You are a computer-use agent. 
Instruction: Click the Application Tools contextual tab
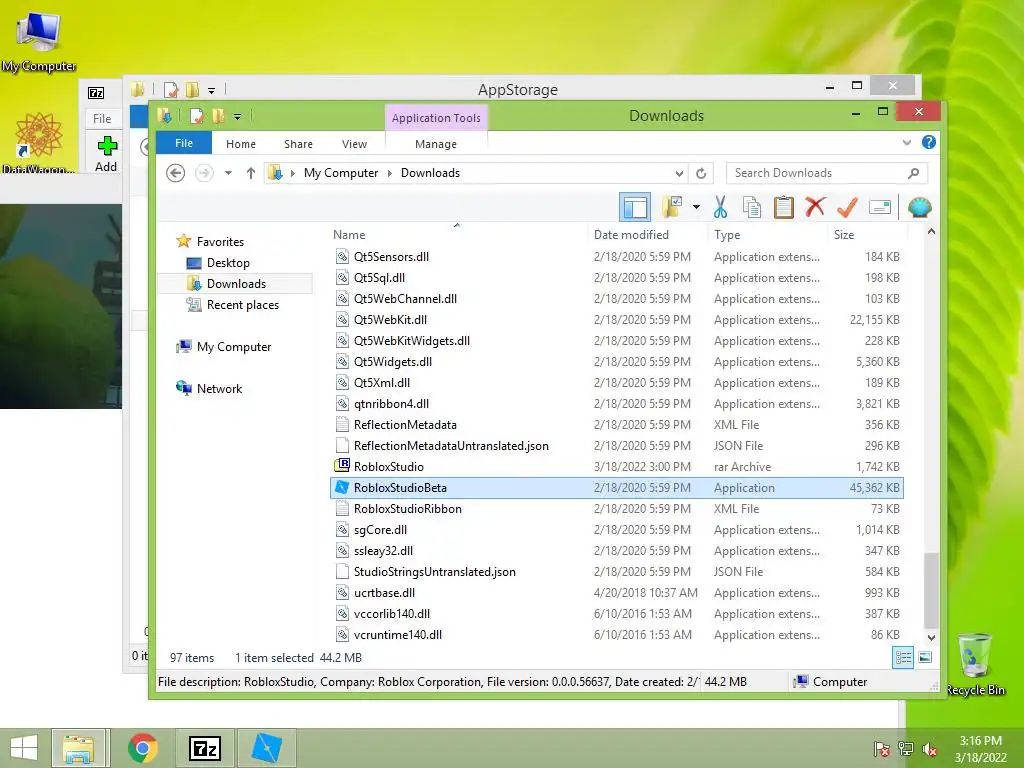click(x=436, y=118)
